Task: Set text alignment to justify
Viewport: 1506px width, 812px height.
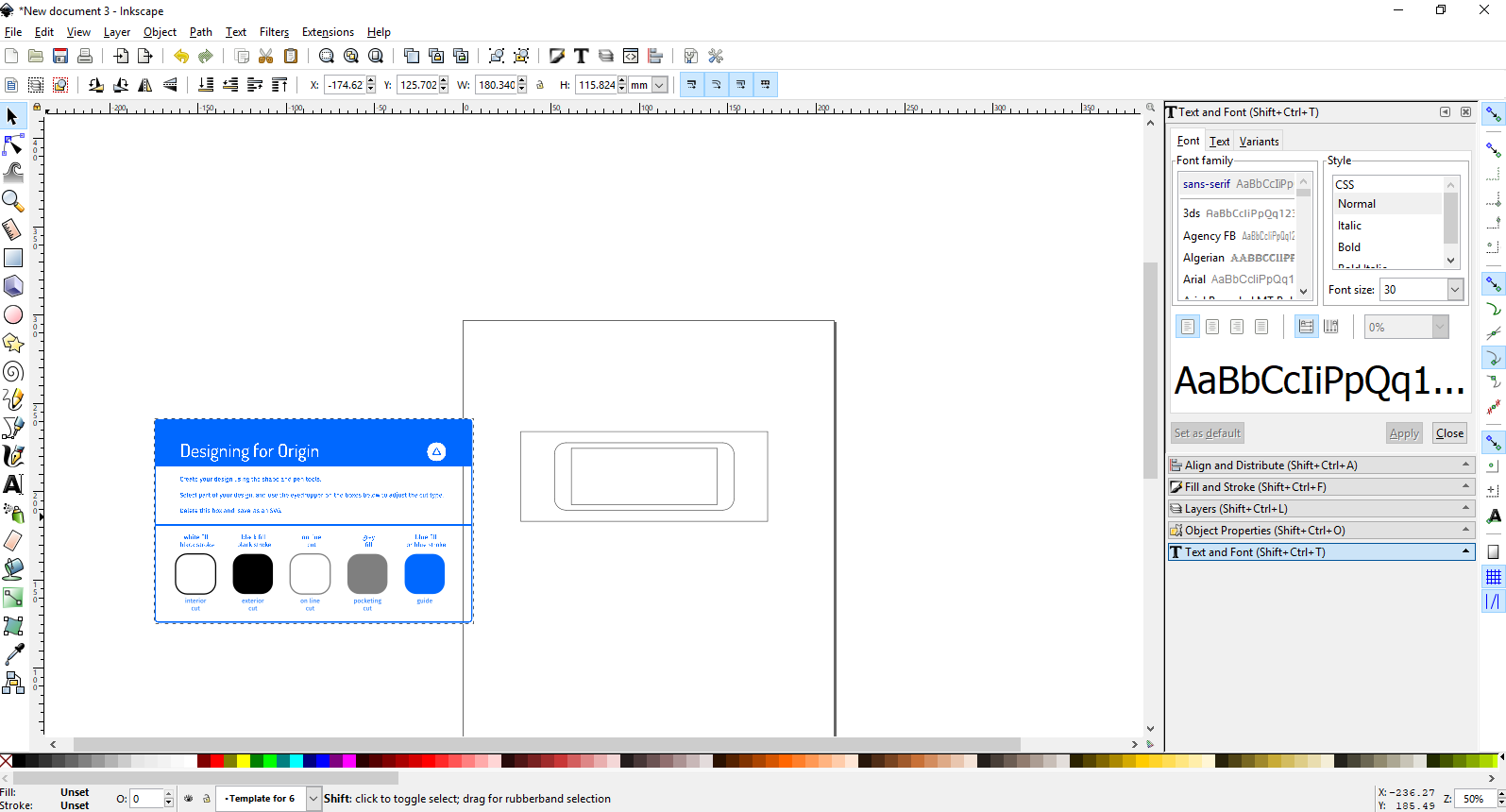Action: (1261, 327)
